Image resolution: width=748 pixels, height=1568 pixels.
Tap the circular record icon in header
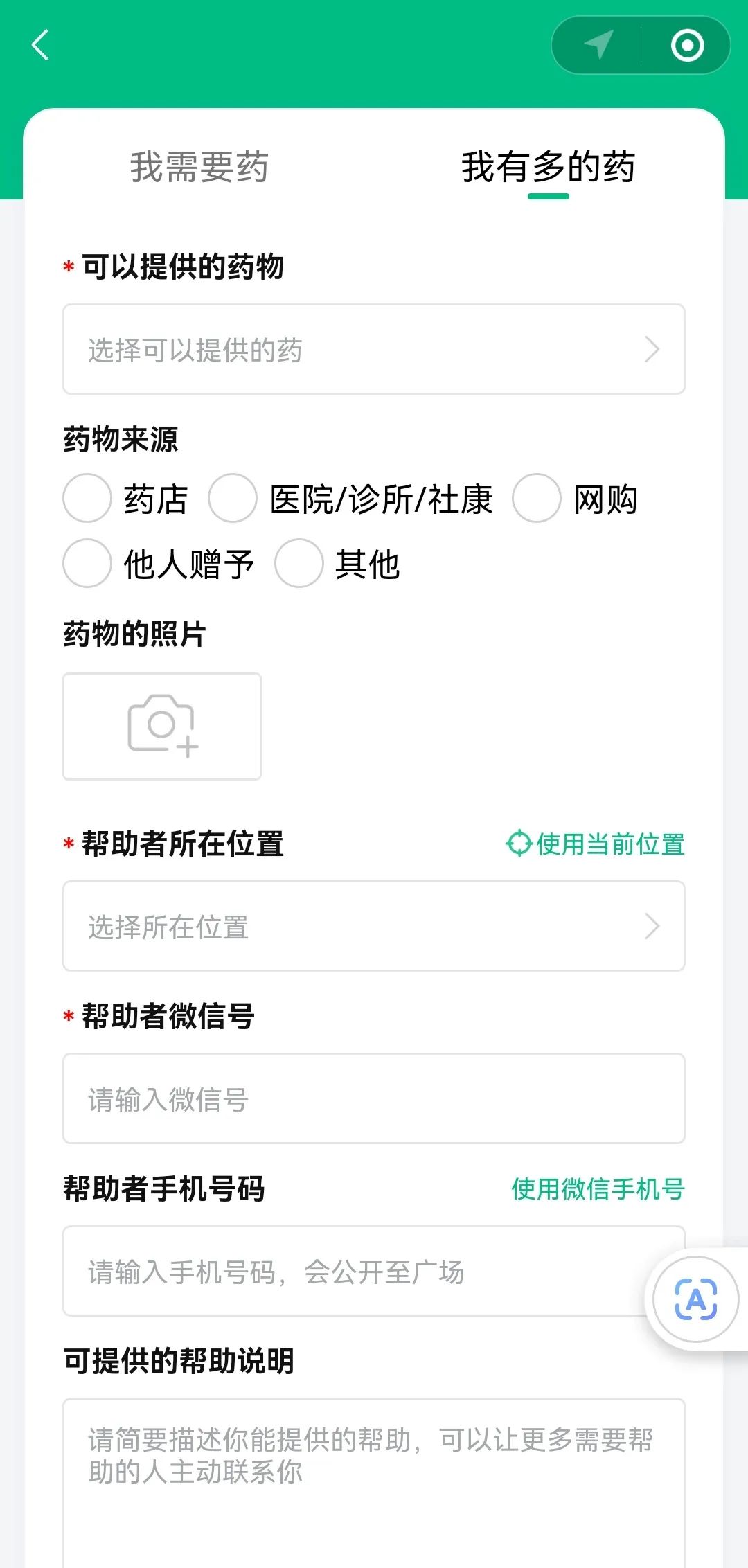(x=687, y=46)
